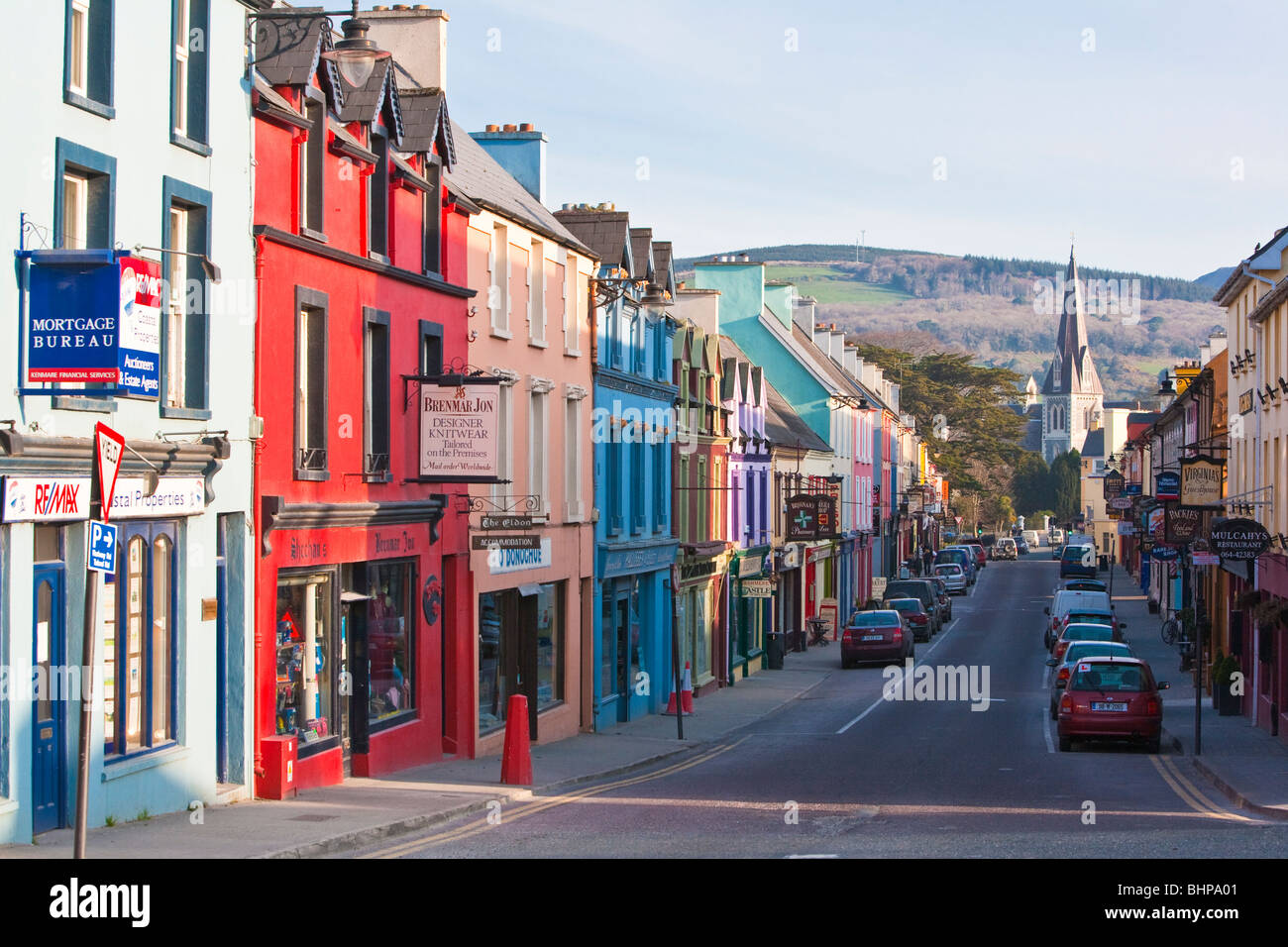
Task: Click the "DONOGHUE" shop sign
Action: (x=520, y=557)
